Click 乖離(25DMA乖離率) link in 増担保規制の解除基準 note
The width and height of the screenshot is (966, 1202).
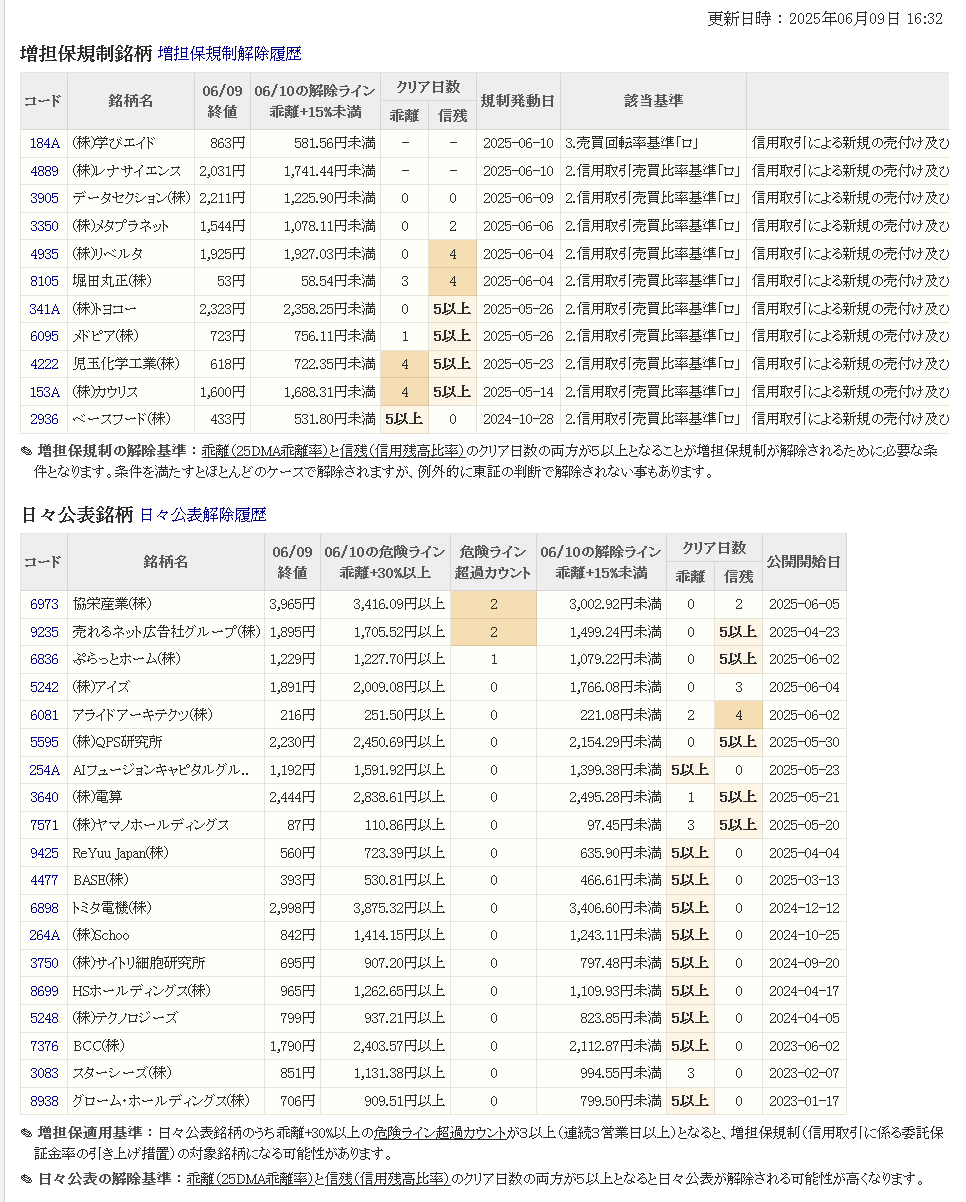[x=263, y=451]
